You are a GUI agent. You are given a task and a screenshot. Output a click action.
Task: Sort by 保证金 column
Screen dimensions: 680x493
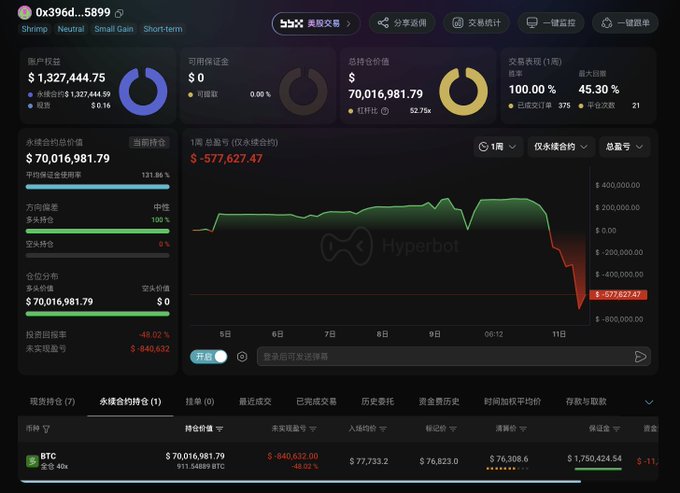(604, 429)
